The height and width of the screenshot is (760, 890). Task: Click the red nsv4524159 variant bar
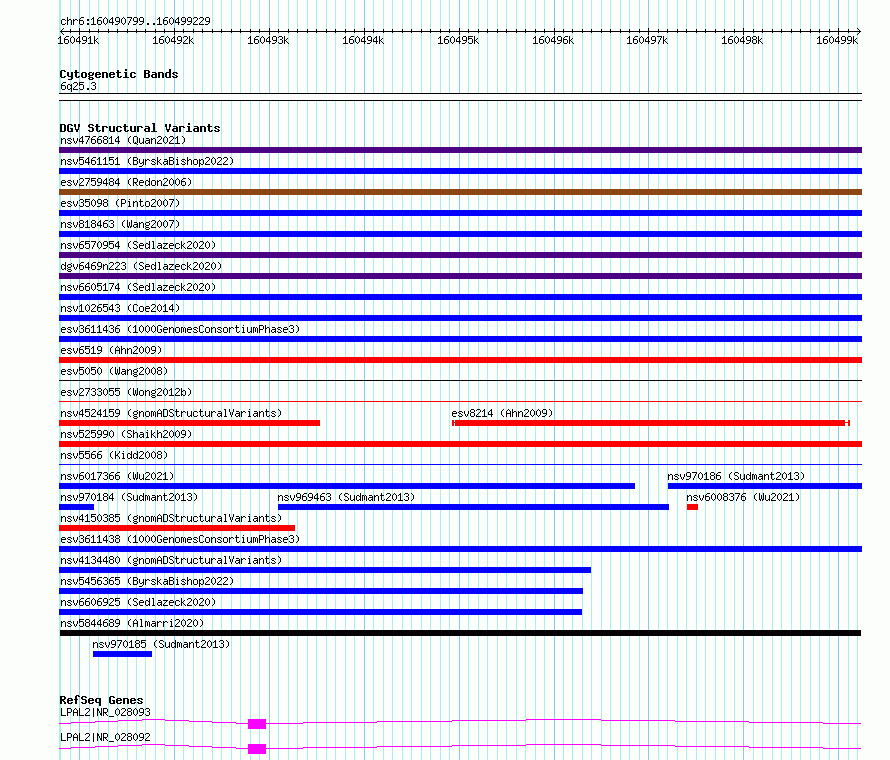pyautogui.click(x=190, y=423)
